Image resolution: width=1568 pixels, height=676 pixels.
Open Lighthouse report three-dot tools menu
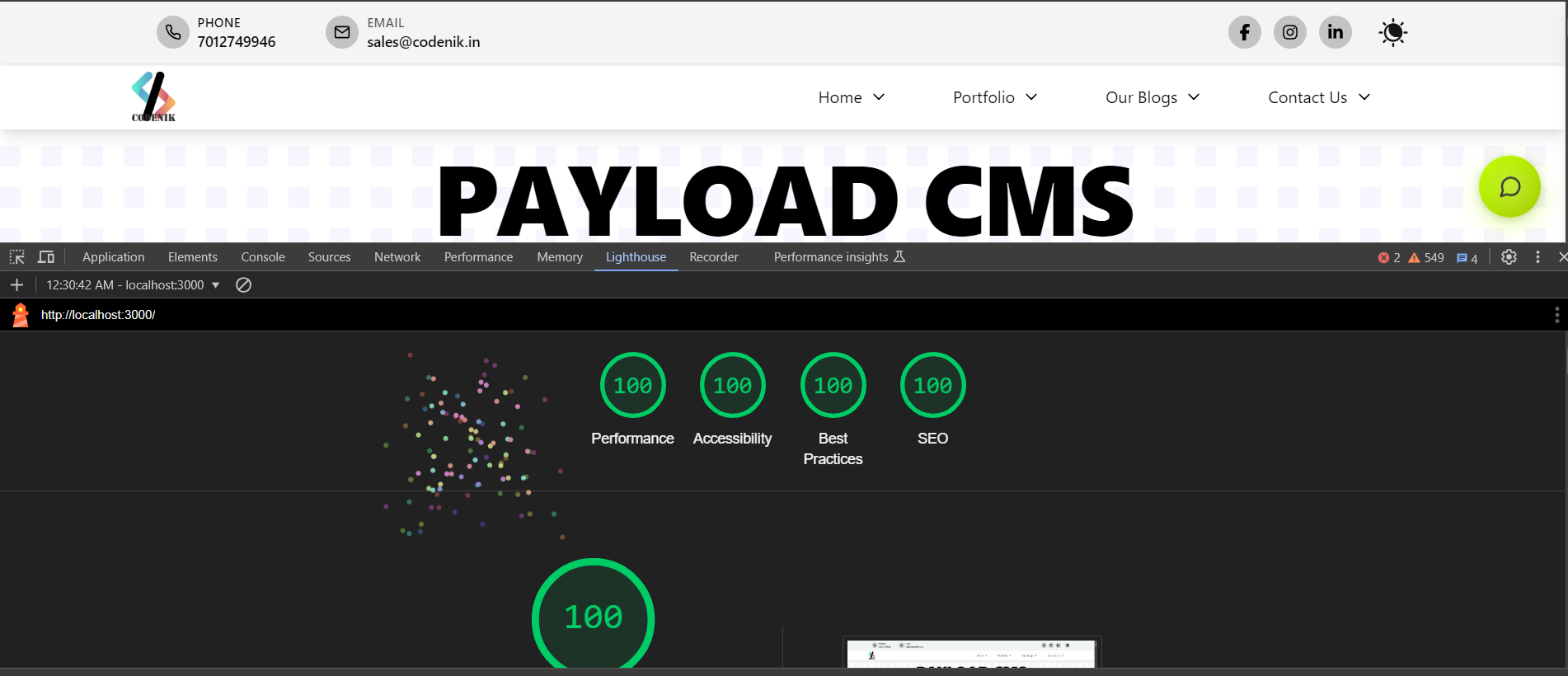pos(1556,315)
